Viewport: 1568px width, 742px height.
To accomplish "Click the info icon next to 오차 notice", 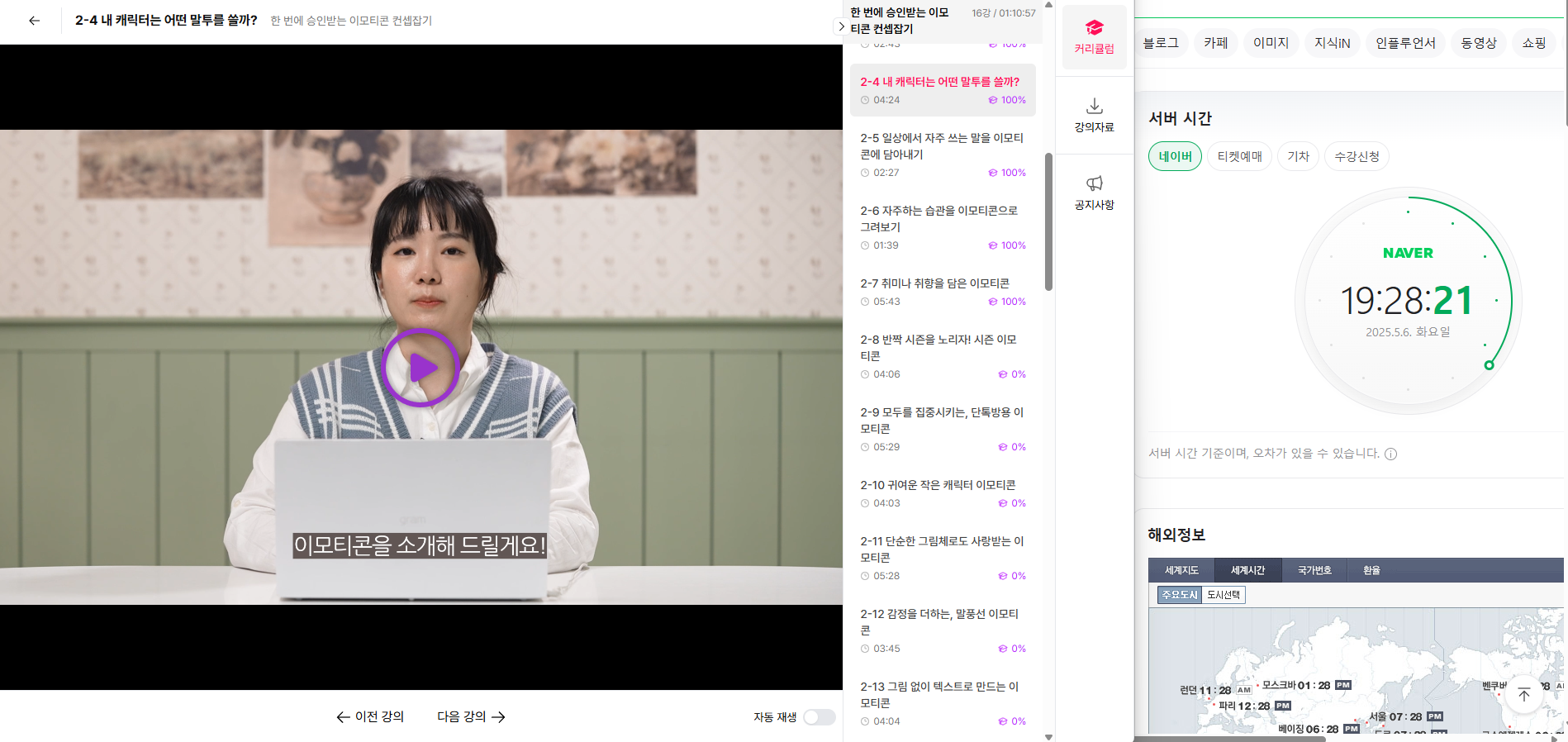I will (x=1390, y=454).
